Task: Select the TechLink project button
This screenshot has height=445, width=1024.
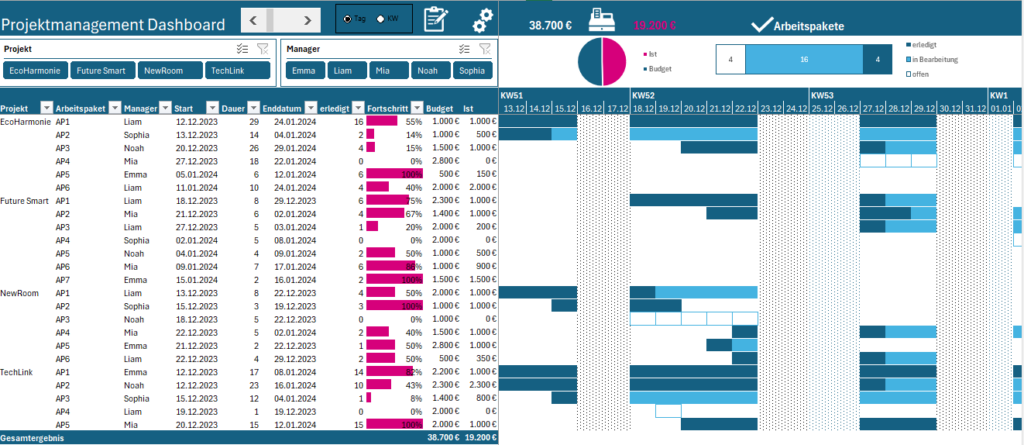Action: coord(237,71)
